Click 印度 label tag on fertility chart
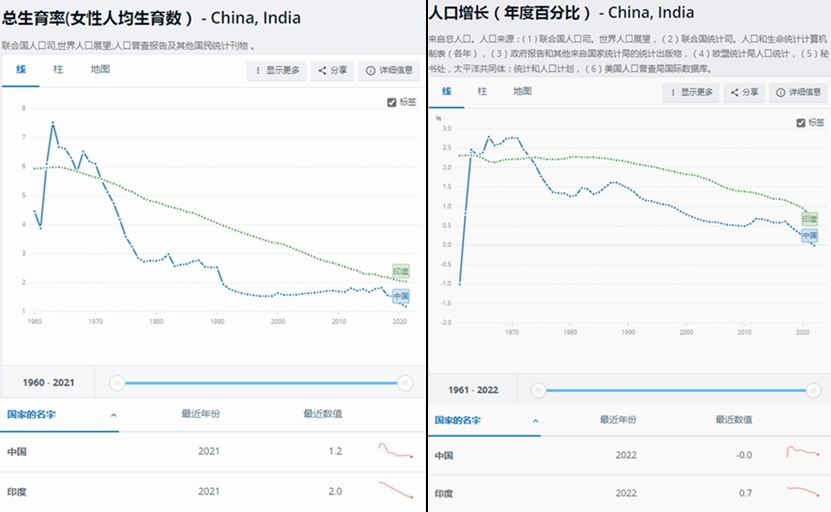The height and width of the screenshot is (512, 831). pos(399,272)
